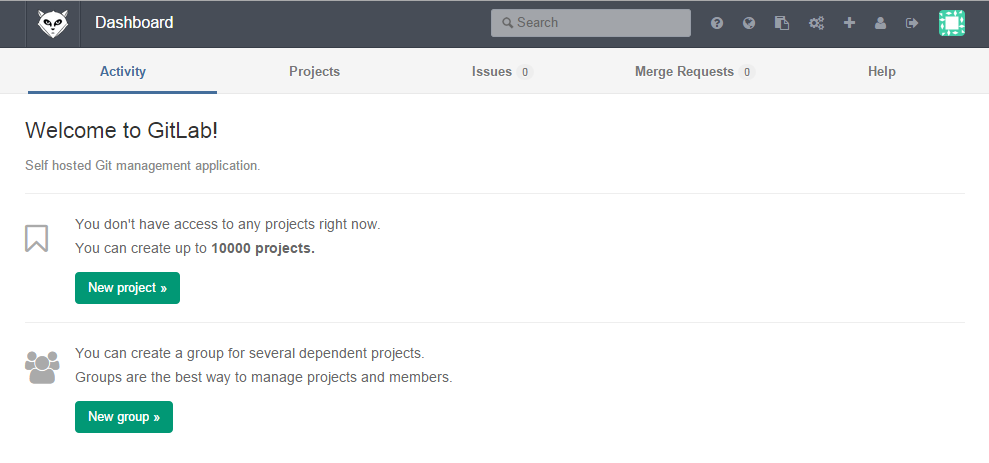Open snippets via the clipboard icon

[782, 23]
